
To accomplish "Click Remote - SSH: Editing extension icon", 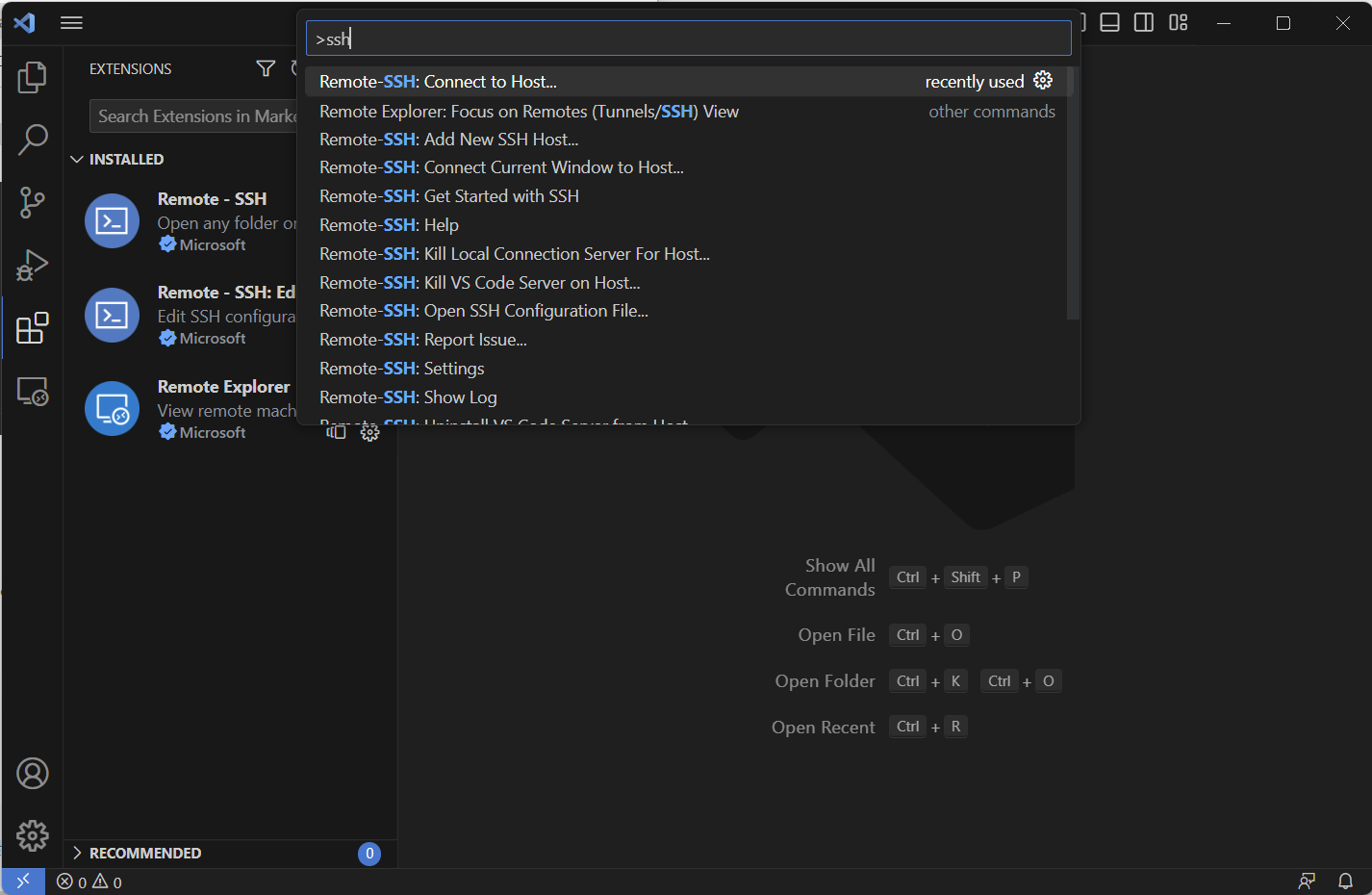I will [112, 315].
